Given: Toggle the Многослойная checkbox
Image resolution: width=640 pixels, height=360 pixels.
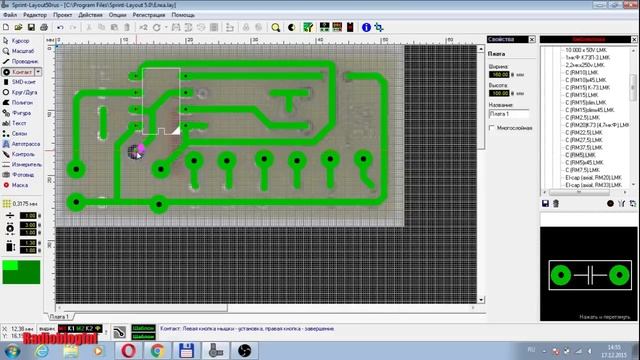Looking at the screenshot, I should tap(492, 128).
